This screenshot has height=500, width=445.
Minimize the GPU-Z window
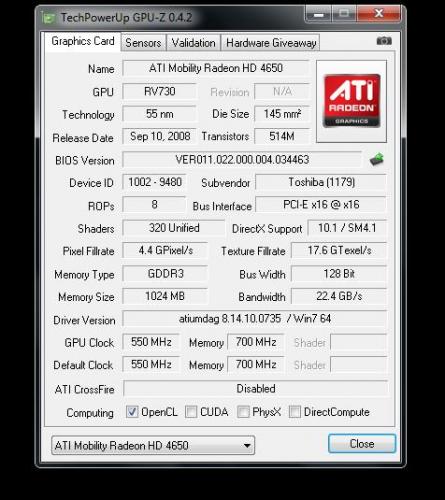(x=319, y=15)
